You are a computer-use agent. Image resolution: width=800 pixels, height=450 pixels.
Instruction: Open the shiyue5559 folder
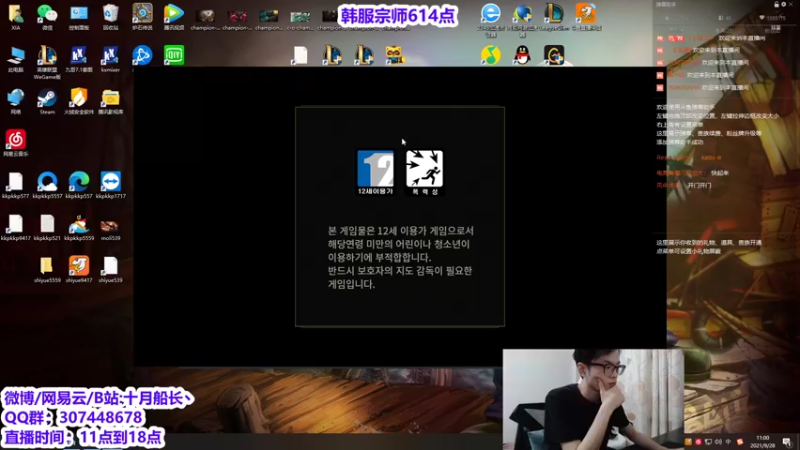47,269
